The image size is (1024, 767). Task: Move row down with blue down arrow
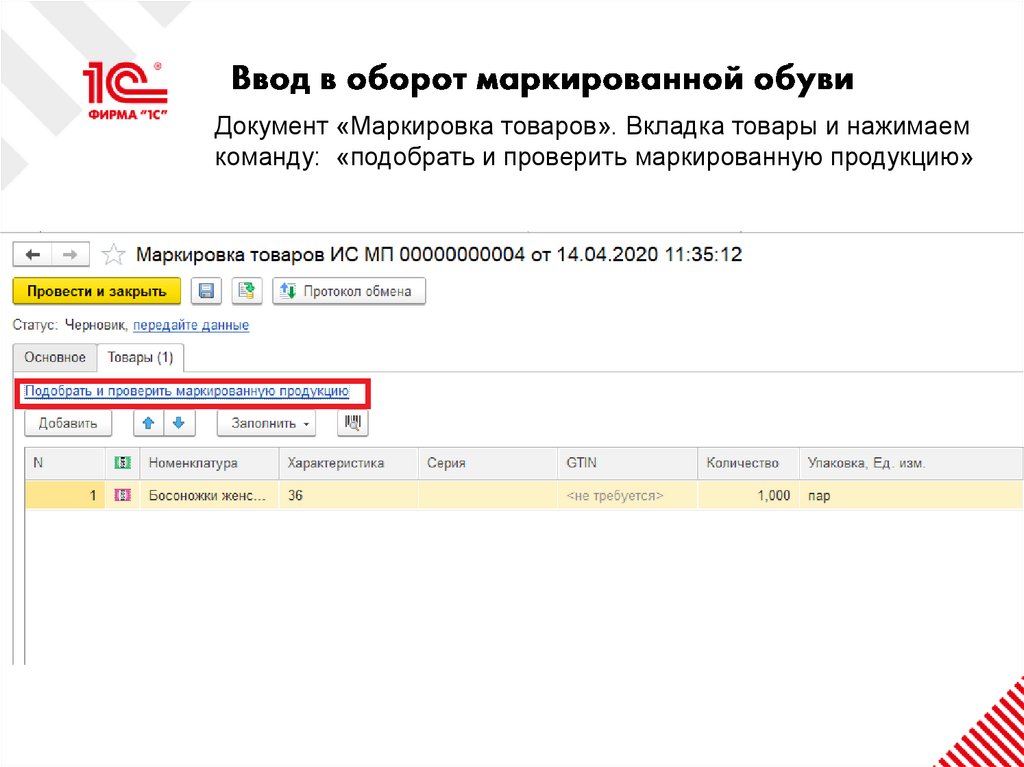179,423
